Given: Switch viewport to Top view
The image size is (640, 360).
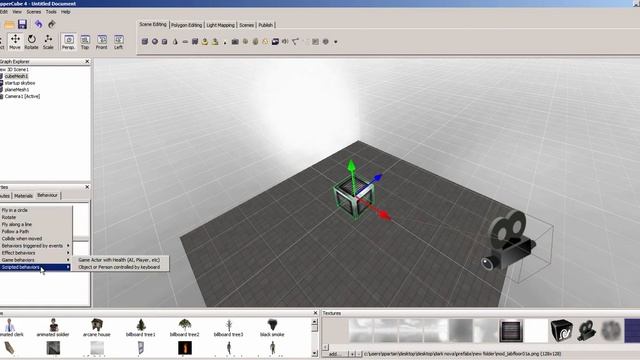Looking at the screenshot, I should coord(85,42).
